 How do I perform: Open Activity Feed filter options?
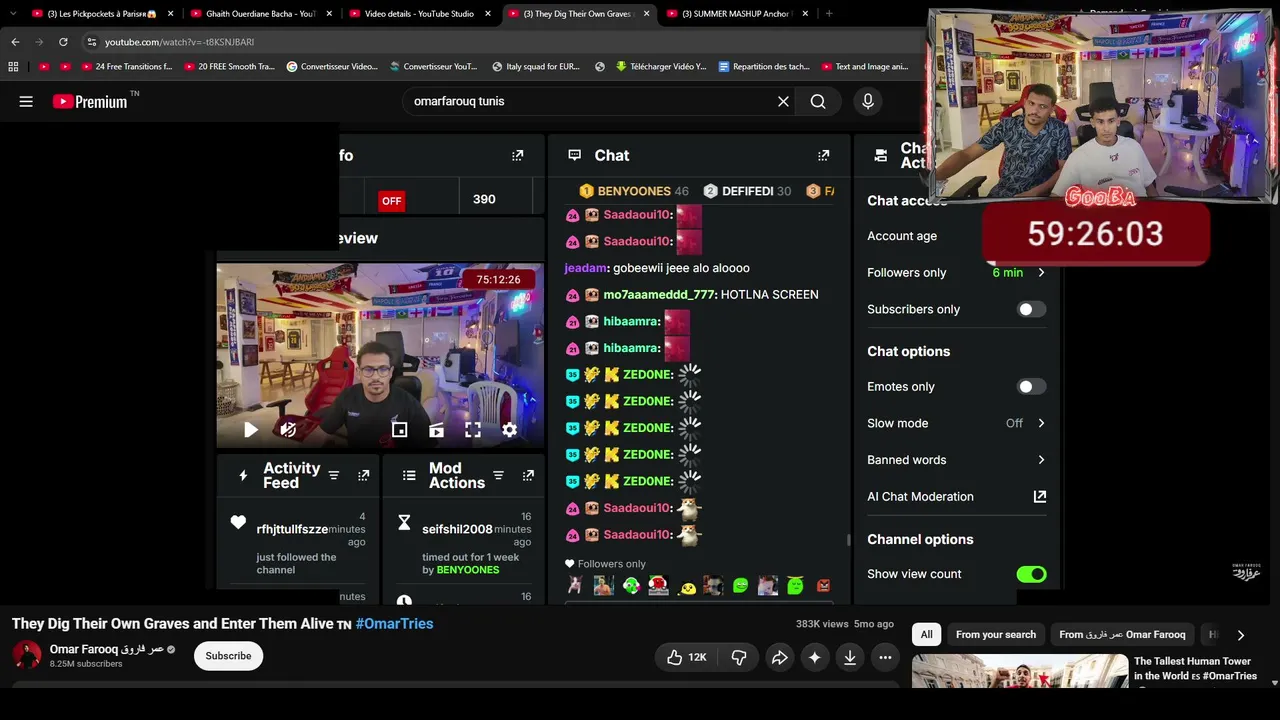pyautogui.click(x=334, y=476)
